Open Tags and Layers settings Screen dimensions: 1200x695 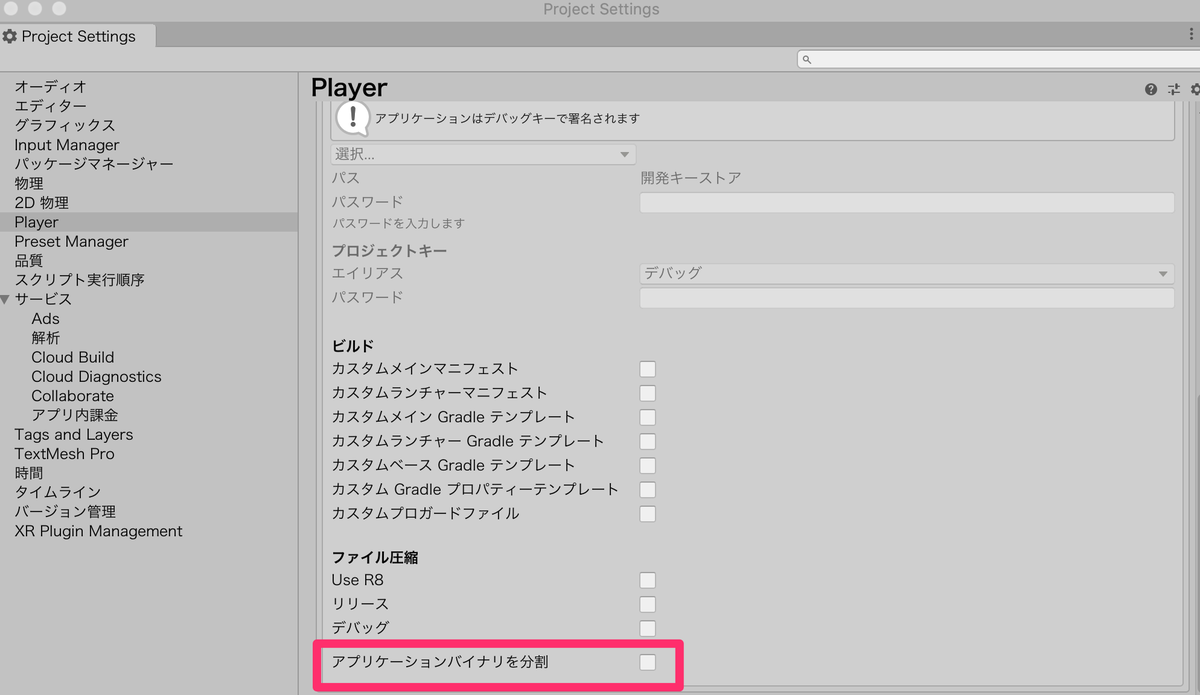pos(74,435)
